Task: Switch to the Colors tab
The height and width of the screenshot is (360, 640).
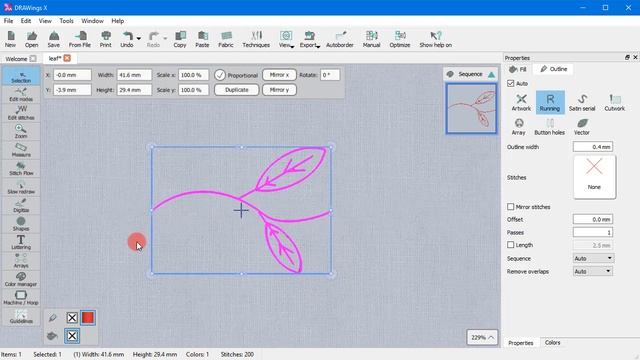Action: click(552, 343)
